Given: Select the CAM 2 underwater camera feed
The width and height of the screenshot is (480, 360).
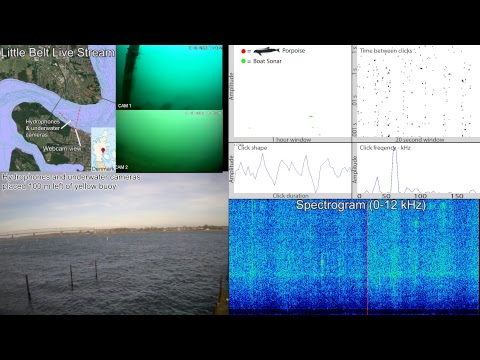Looking at the screenshot, I should [169, 141].
